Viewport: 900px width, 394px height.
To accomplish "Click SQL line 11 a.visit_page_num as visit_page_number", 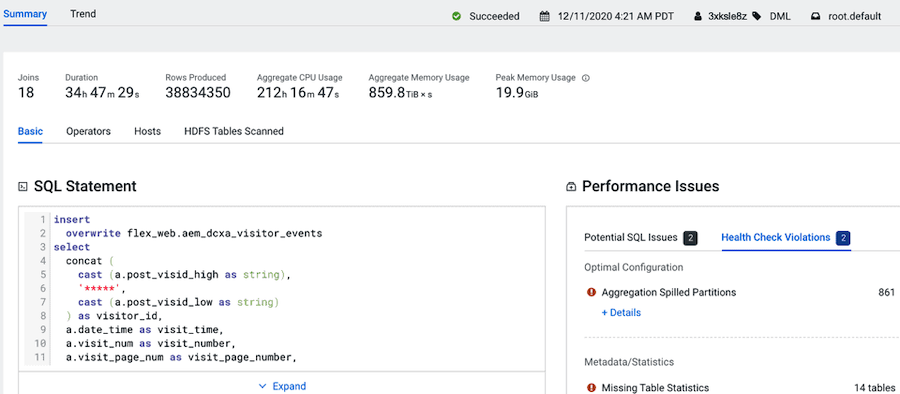I will (181, 358).
